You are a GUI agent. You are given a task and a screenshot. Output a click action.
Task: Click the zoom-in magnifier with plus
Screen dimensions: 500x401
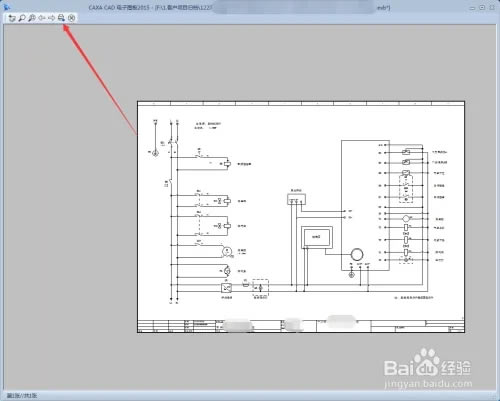point(32,18)
